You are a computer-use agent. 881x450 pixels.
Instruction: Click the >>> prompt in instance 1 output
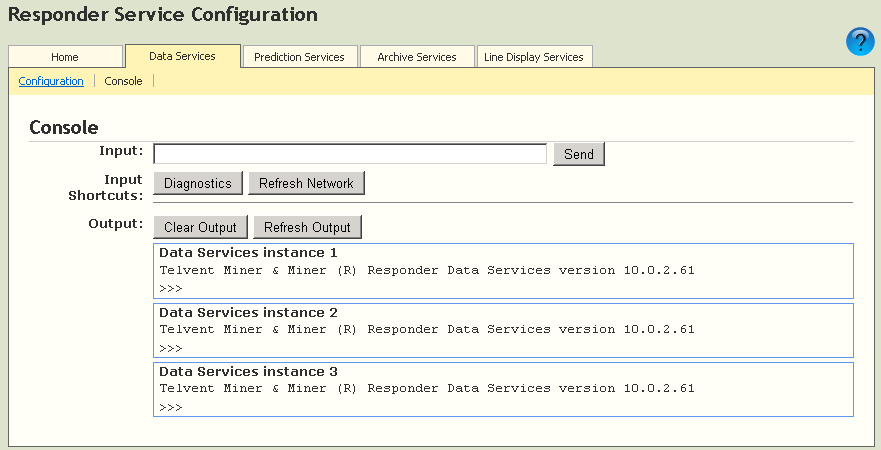click(171, 289)
